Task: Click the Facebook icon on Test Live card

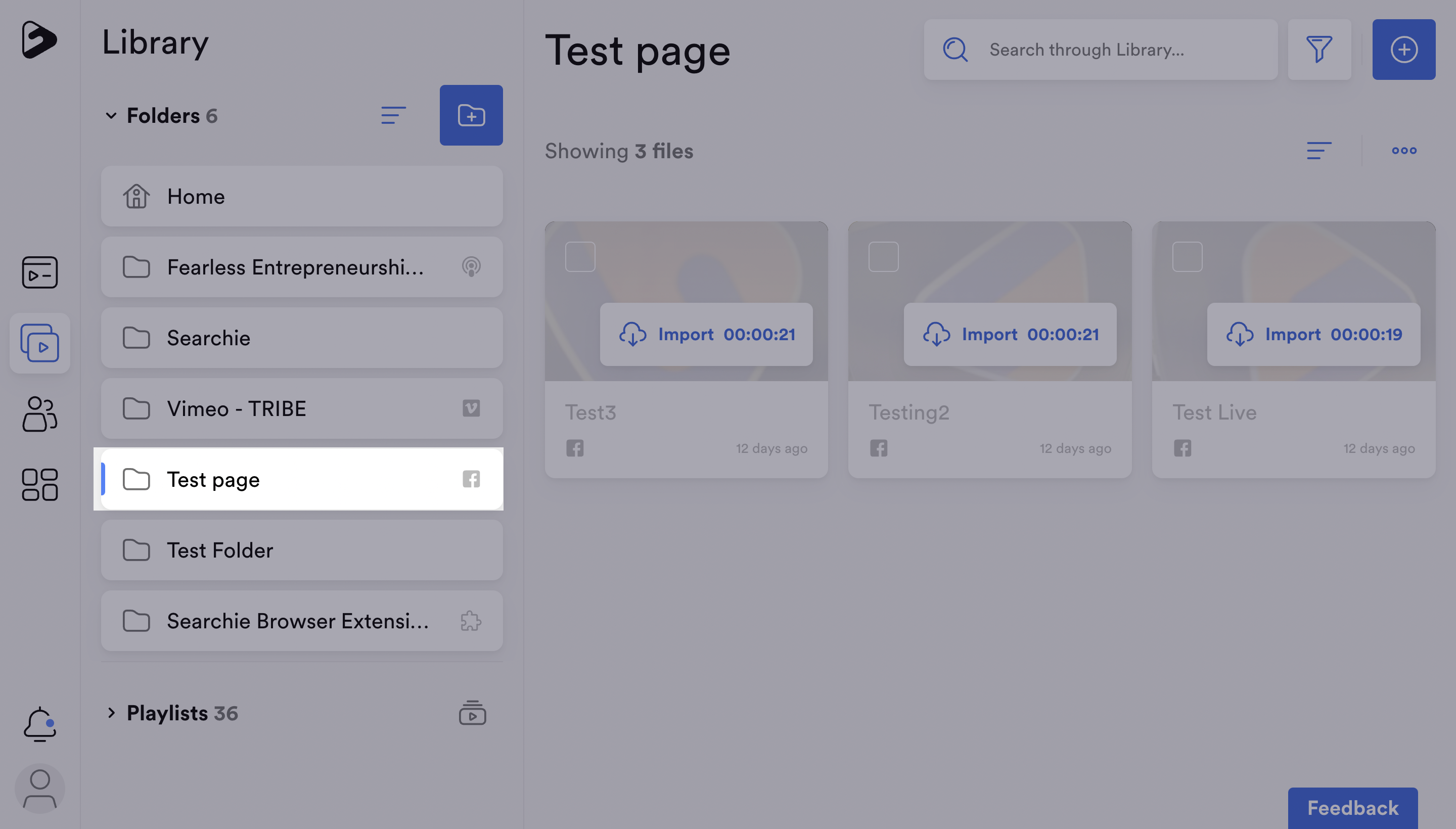Action: [x=1182, y=448]
